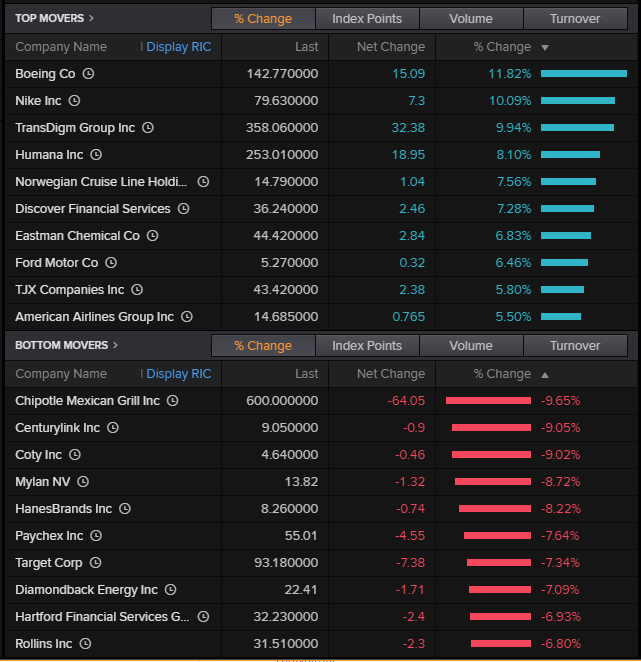This screenshot has width=641, height=662.
Task: Click the Nike Inc teal percent bar
Action: [578, 101]
